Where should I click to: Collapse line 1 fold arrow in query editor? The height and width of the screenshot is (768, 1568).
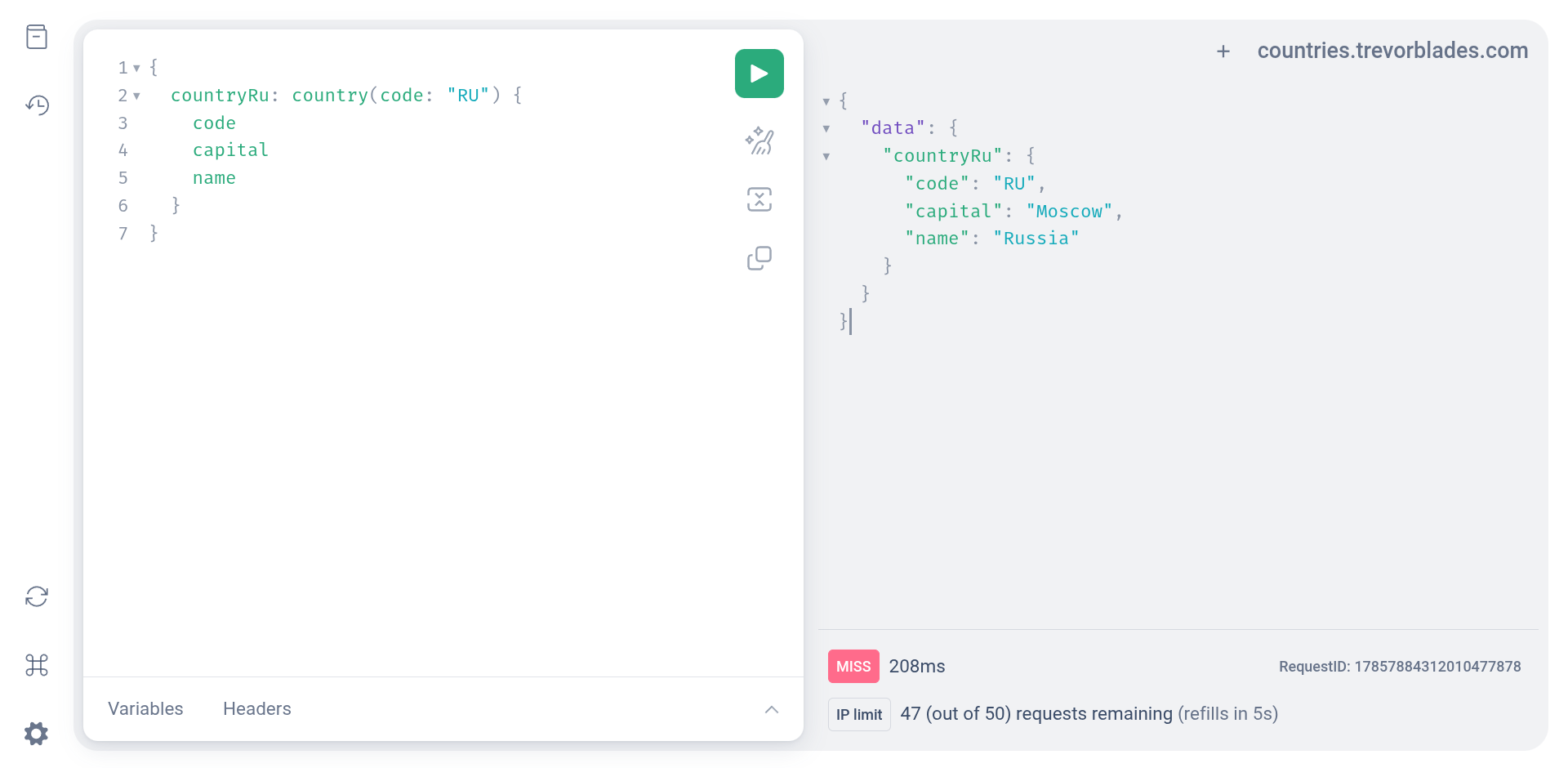[x=136, y=68]
